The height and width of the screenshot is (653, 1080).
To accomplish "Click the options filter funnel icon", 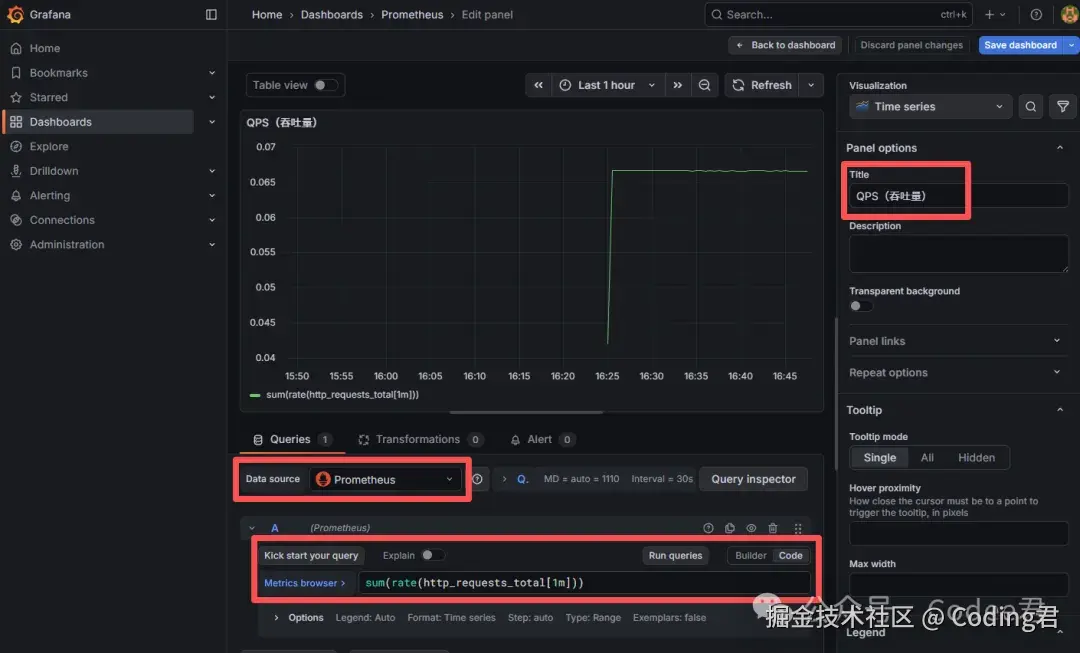I will coord(1063,106).
